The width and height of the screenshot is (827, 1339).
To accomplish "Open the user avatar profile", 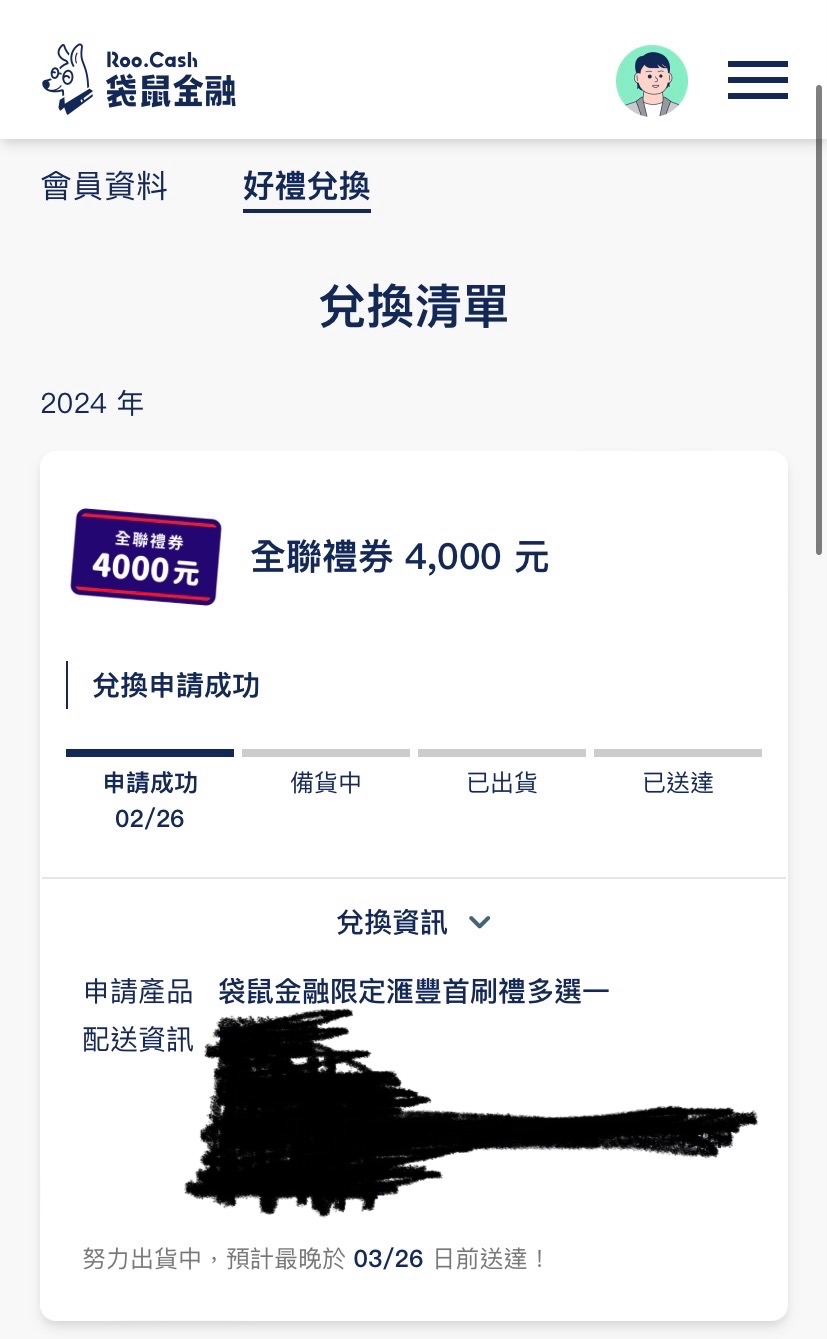I will tap(652, 81).
